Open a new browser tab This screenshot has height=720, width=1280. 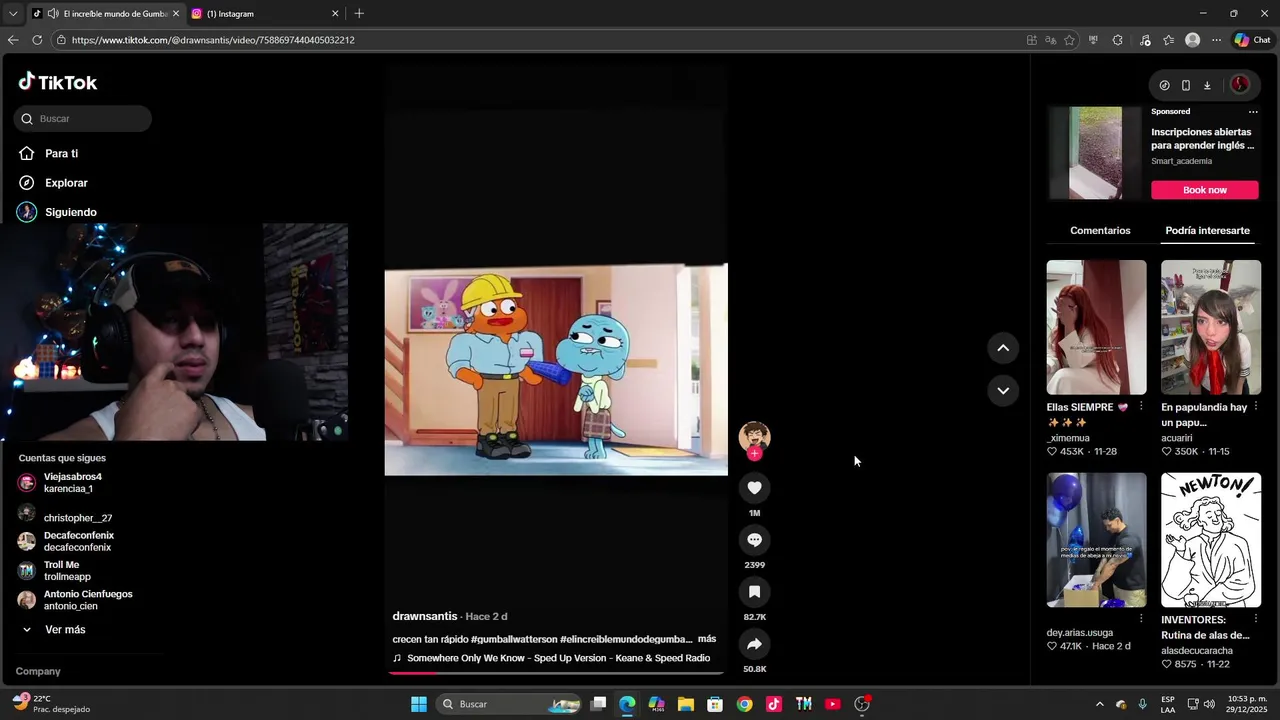click(359, 13)
